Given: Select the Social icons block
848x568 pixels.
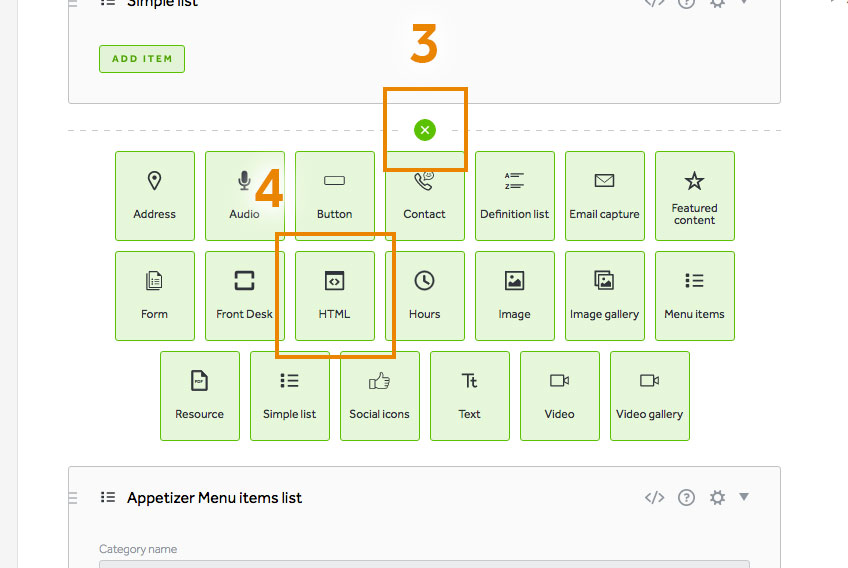Looking at the screenshot, I should pos(379,396).
